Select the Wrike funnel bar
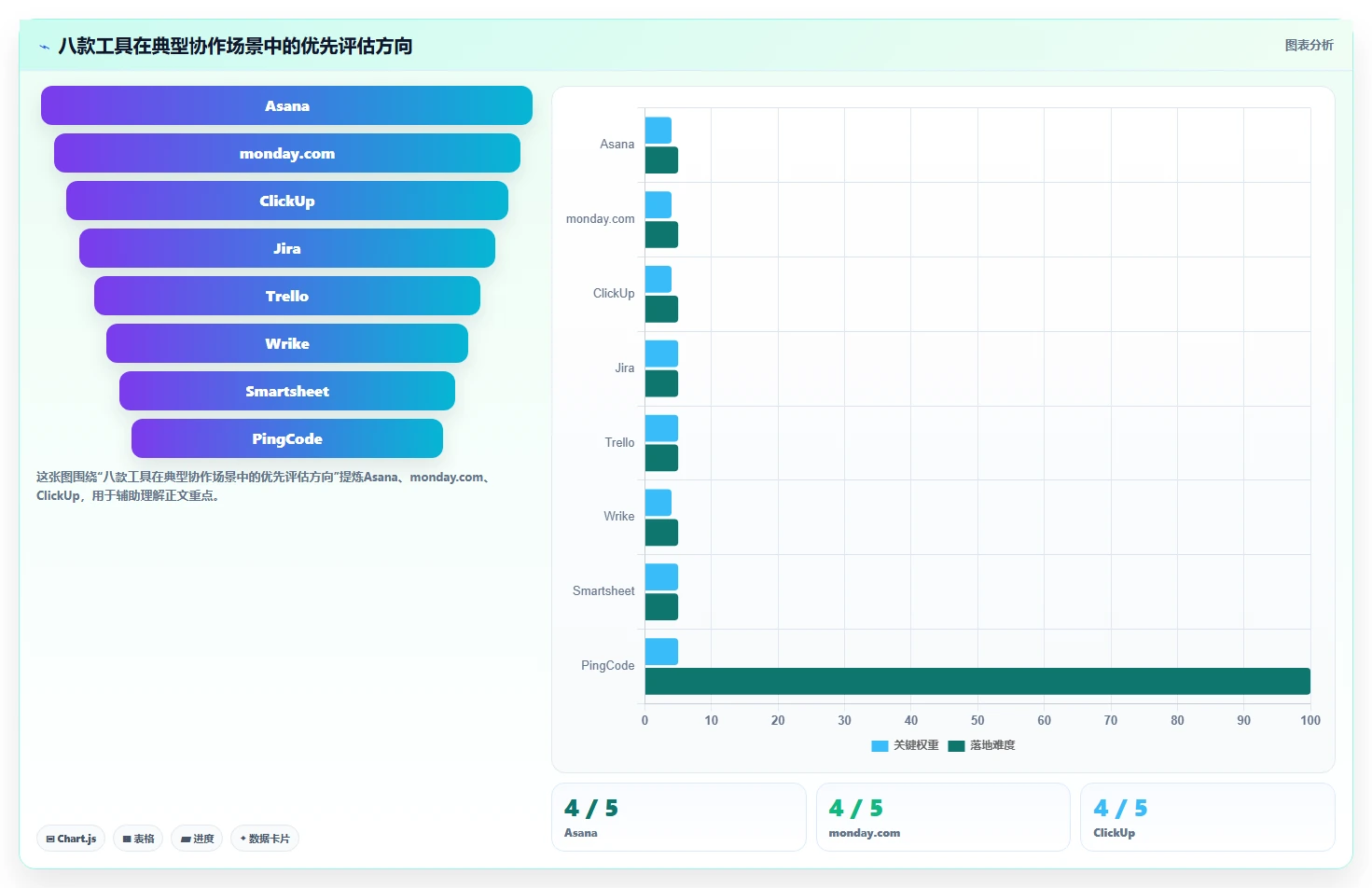The height and width of the screenshot is (888, 1372). coord(286,343)
